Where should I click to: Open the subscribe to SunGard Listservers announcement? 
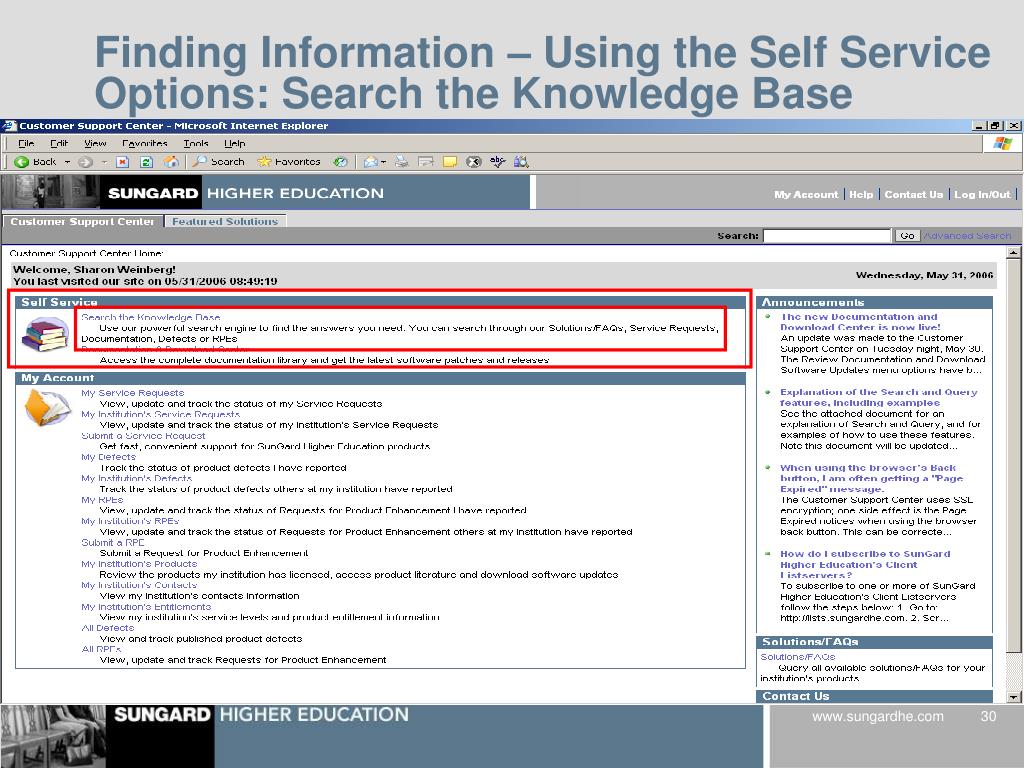click(865, 564)
